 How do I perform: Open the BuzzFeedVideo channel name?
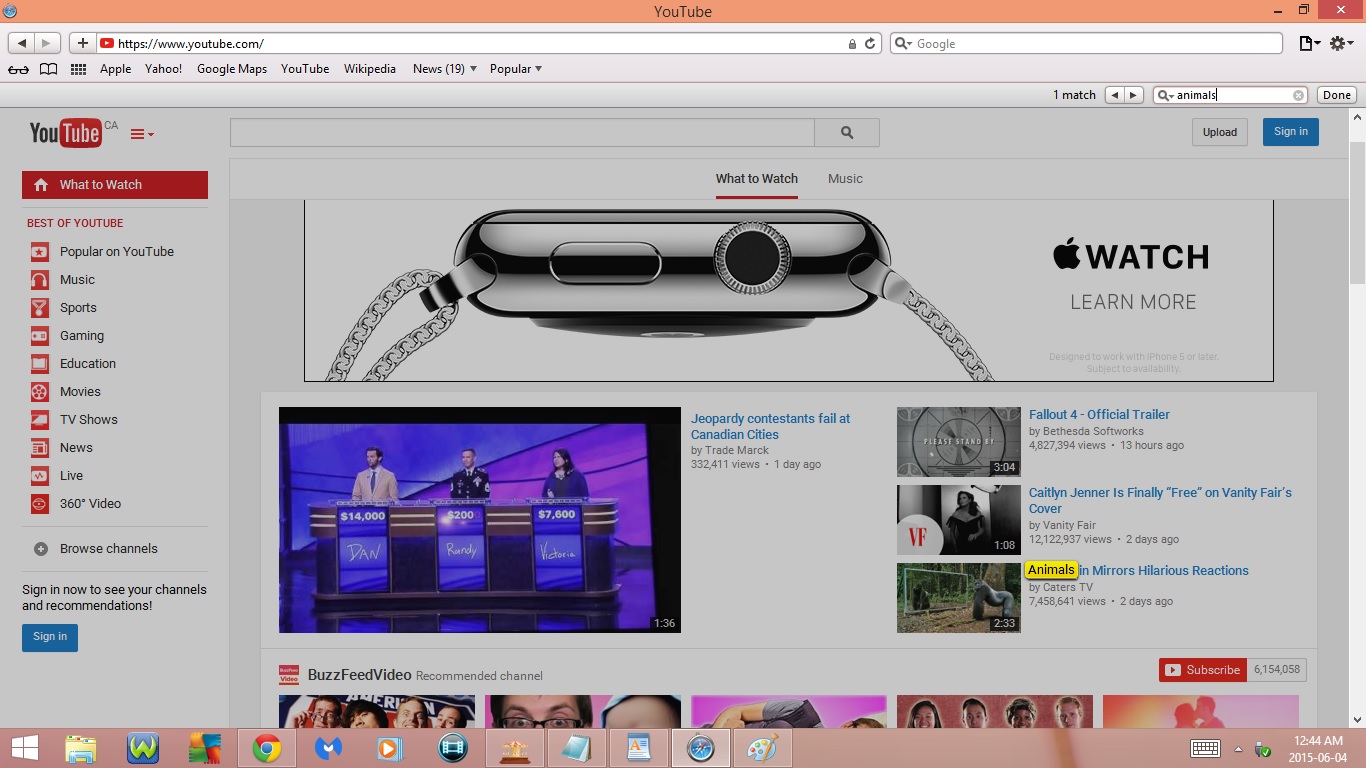(x=359, y=675)
